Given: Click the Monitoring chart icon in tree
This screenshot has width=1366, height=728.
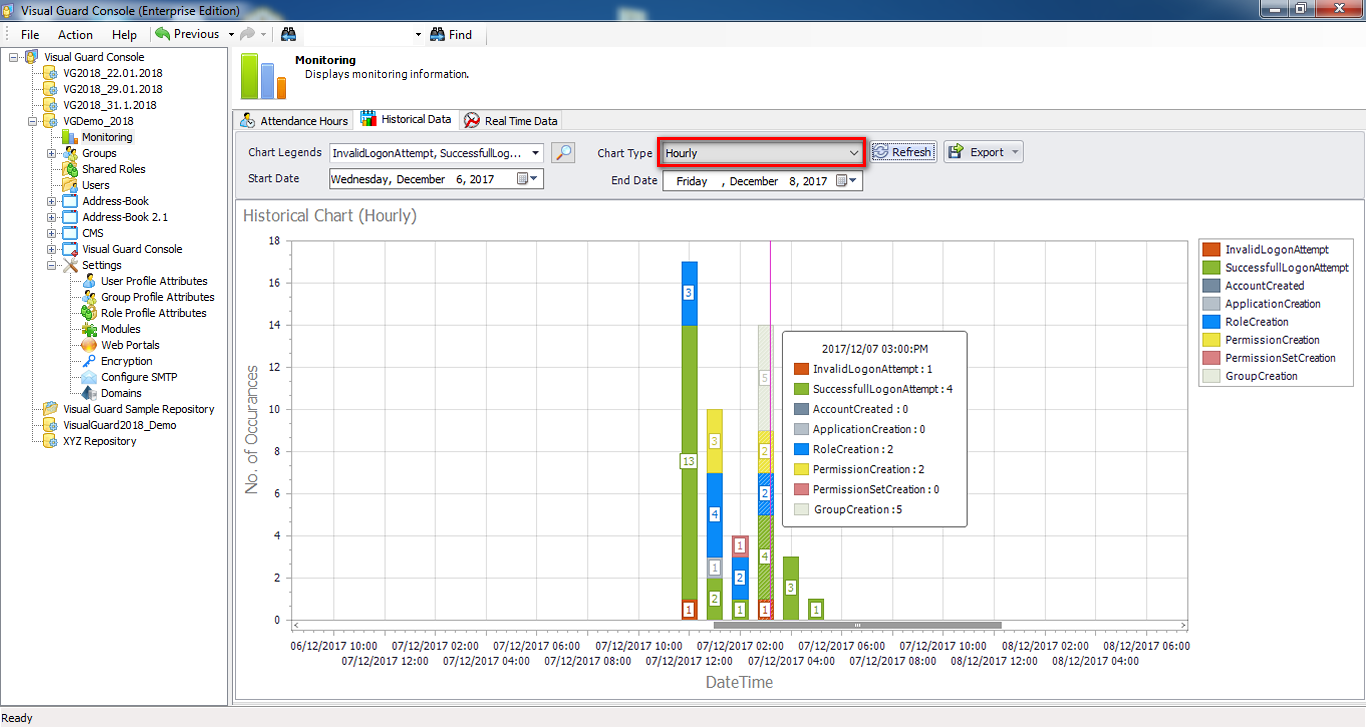Looking at the screenshot, I should [70, 137].
